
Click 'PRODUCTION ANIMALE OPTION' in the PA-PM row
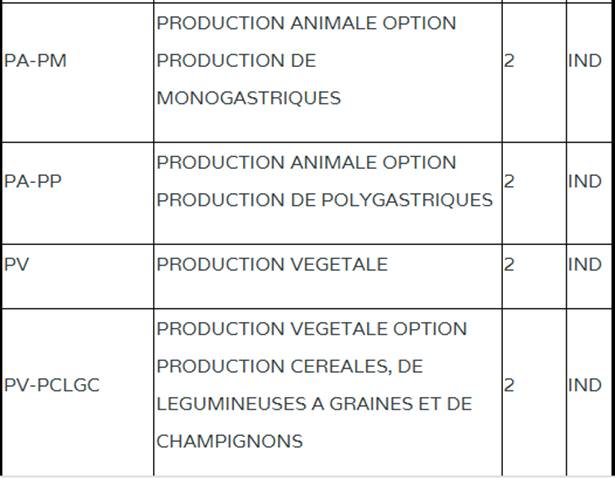point(306,23)
